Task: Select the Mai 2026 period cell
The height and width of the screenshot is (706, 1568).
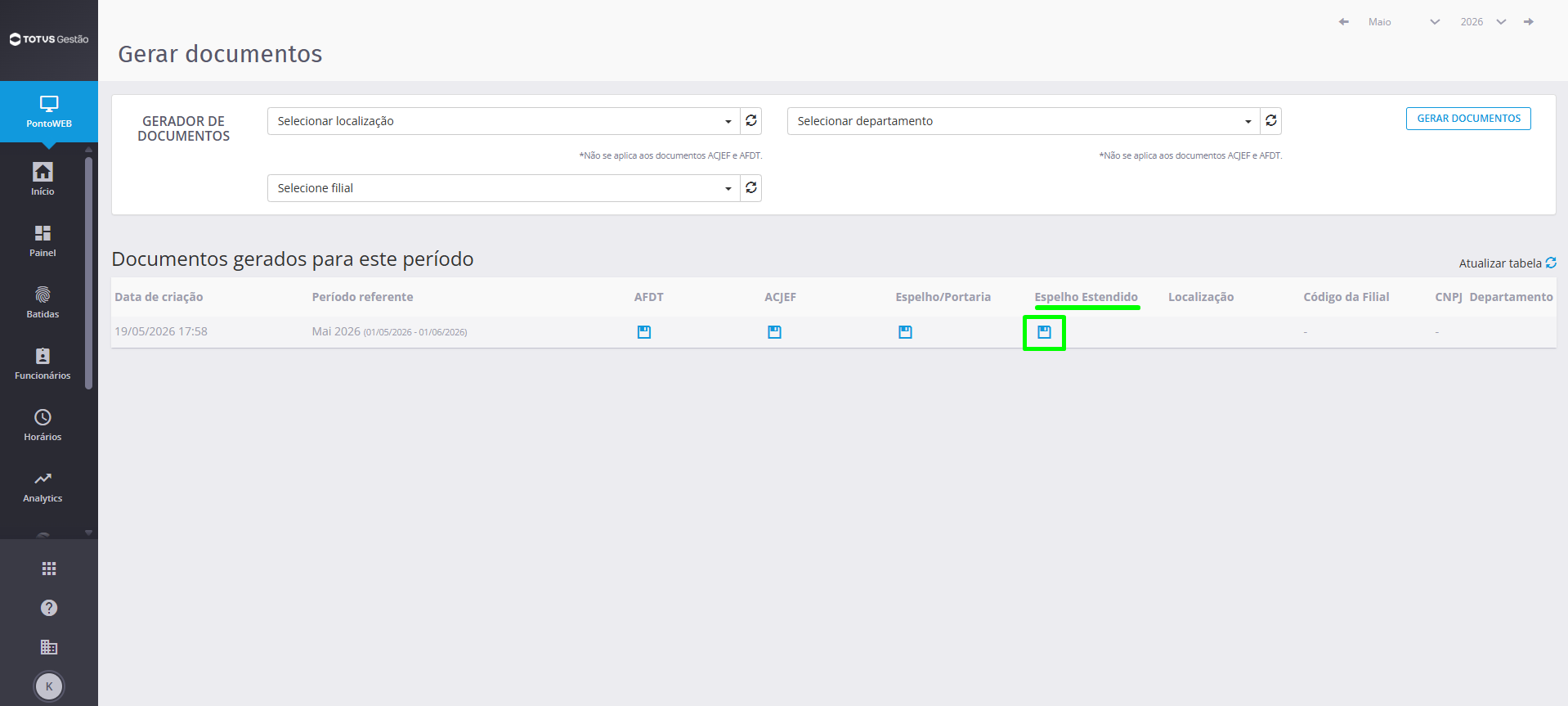Action: (389, 331)
